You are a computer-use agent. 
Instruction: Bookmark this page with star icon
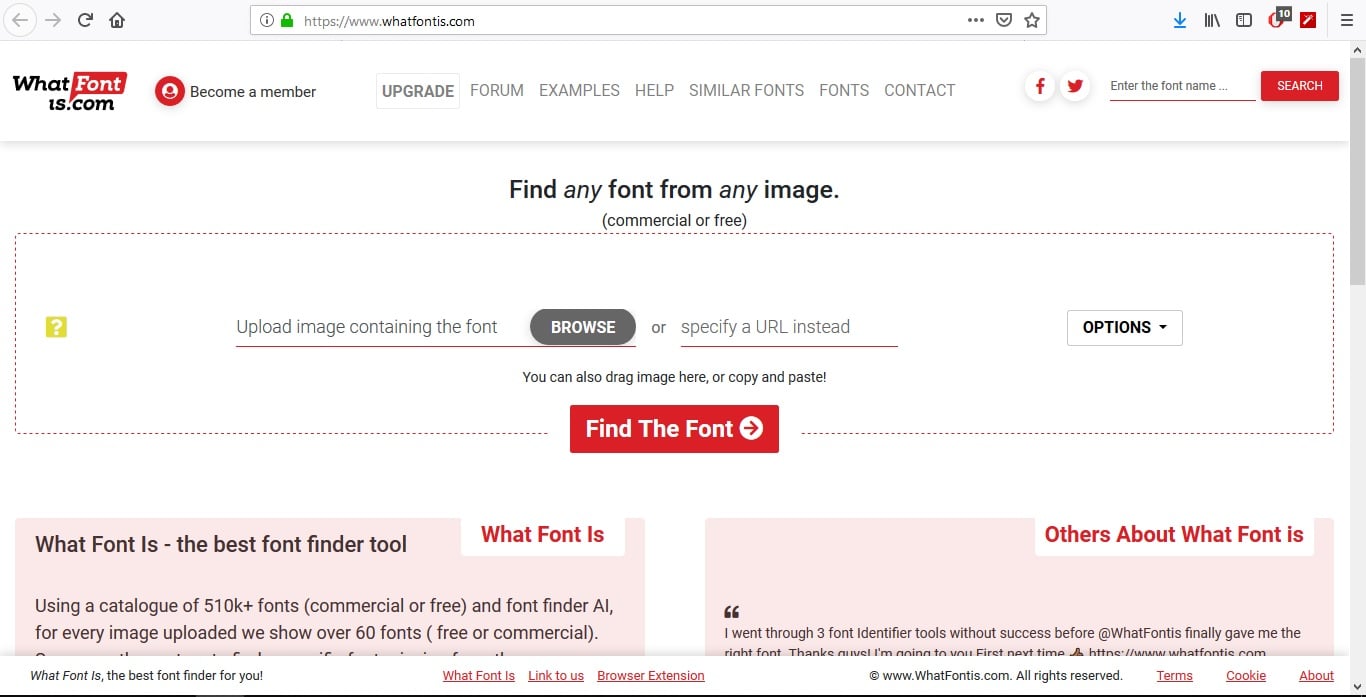pyautogui.click(x=1032, y=20)
